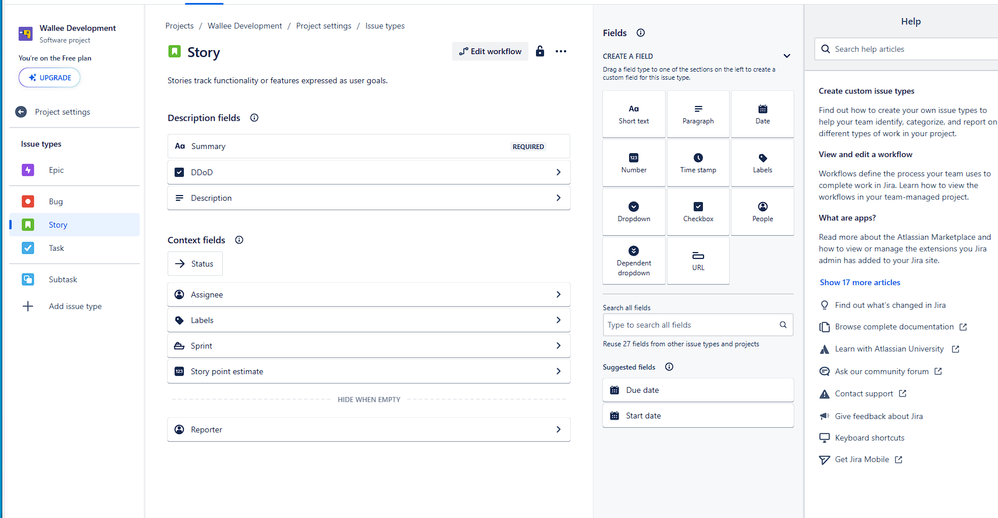The height and width of the screenshot is (518, 998).
Task: Select the Time stamp field type
Action: pos(698,163)
